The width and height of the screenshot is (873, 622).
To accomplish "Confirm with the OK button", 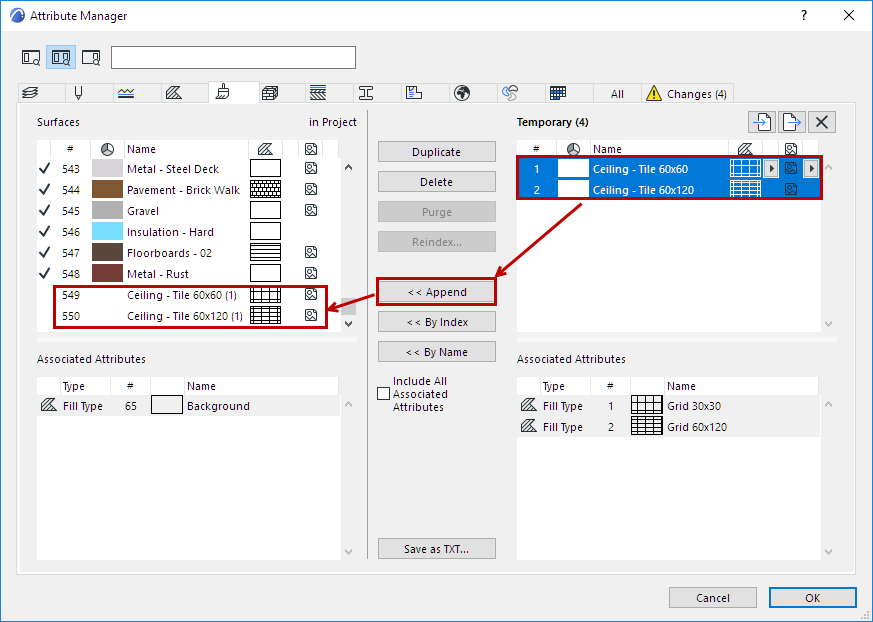I will pos(813,598).
